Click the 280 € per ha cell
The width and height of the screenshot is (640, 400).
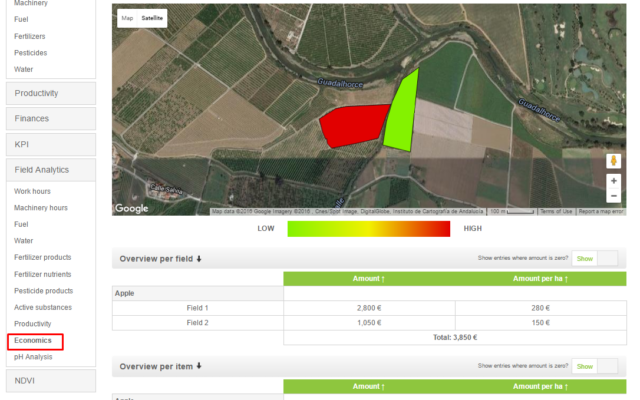click(x=540, y=308)
